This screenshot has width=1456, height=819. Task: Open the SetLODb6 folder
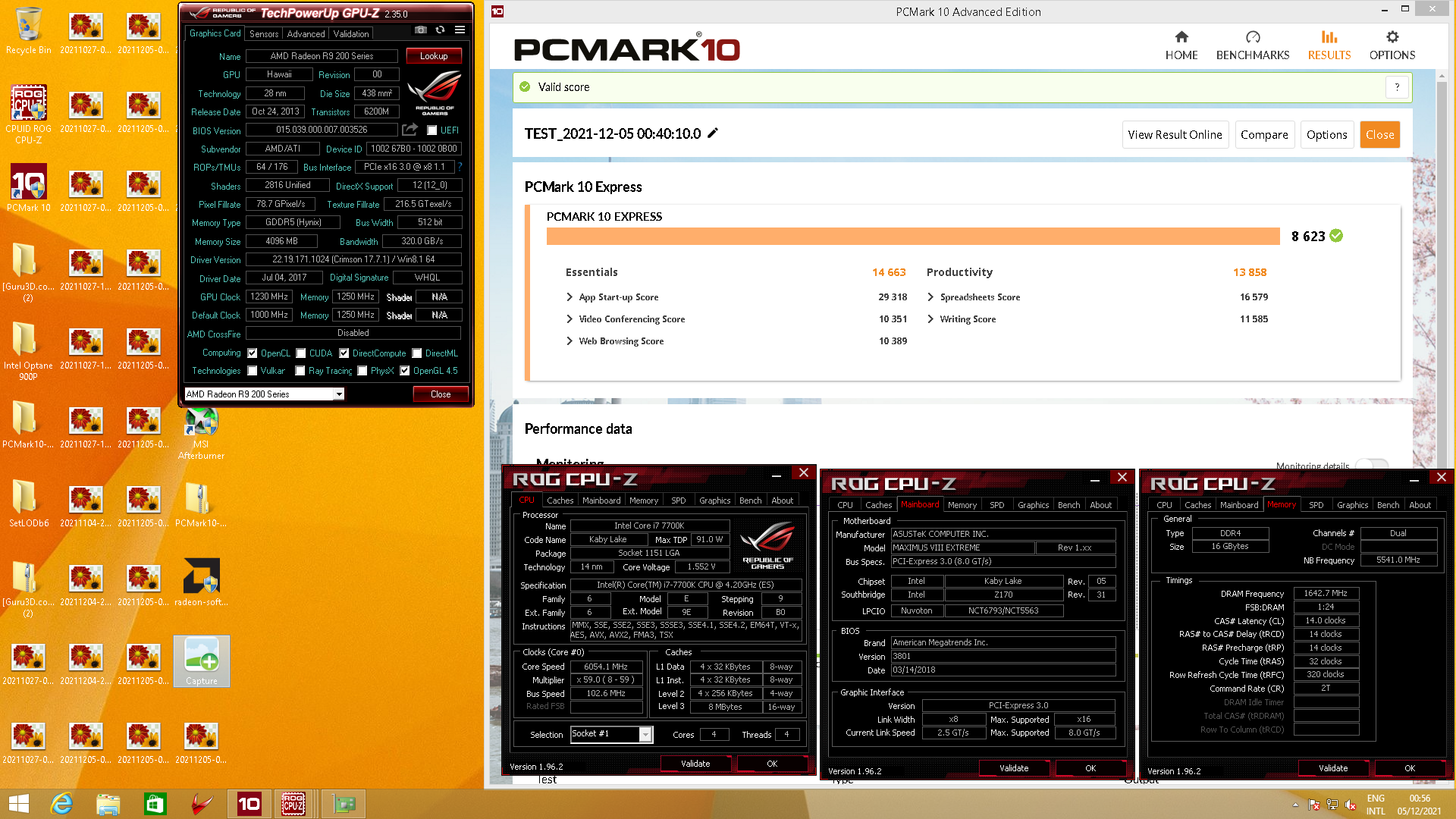tap(29, 504)
